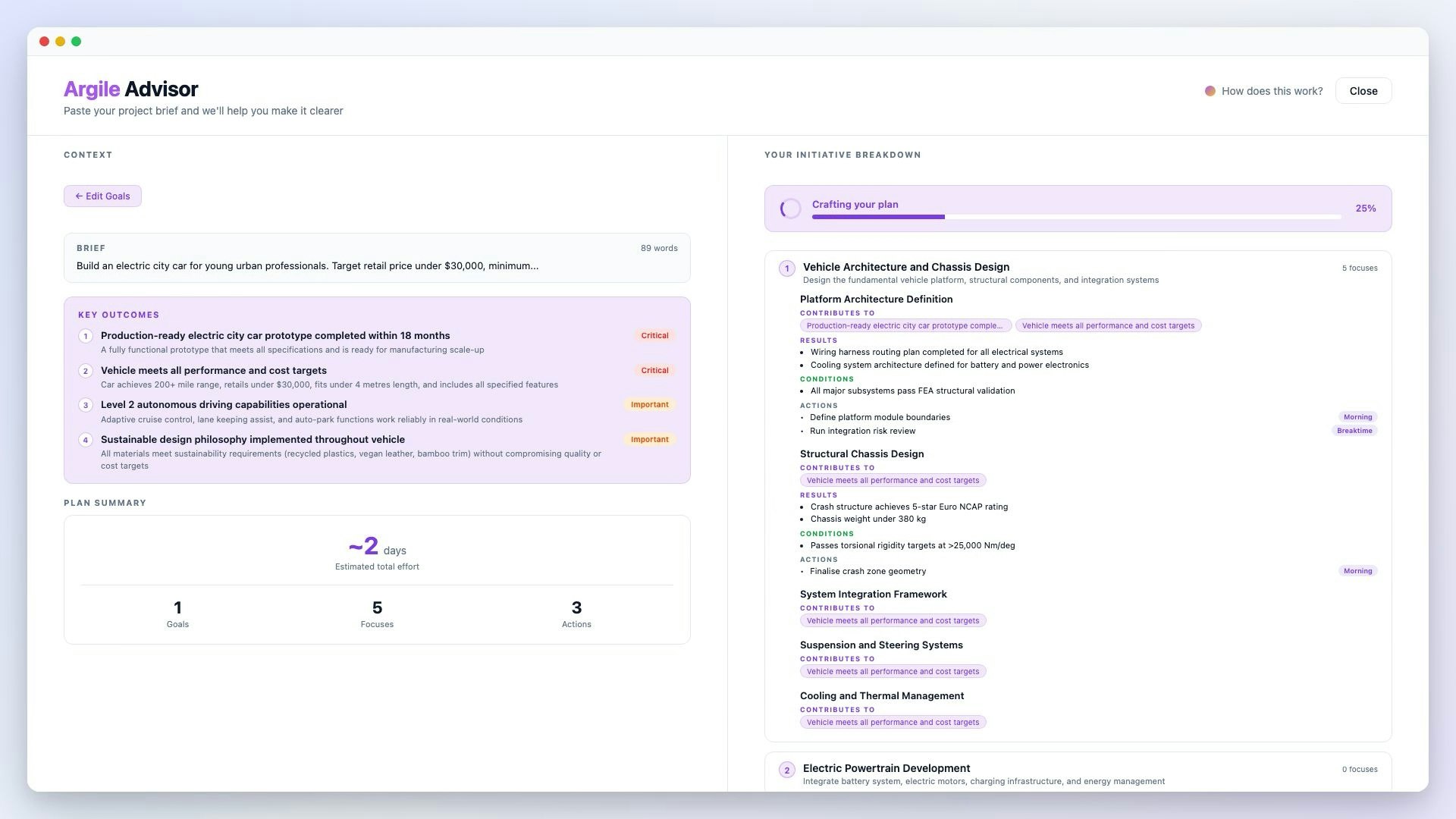Viewport: 1456px width, 819px height.
Task: Click the Focuses count in plan summary
Action: coord(377,613)
